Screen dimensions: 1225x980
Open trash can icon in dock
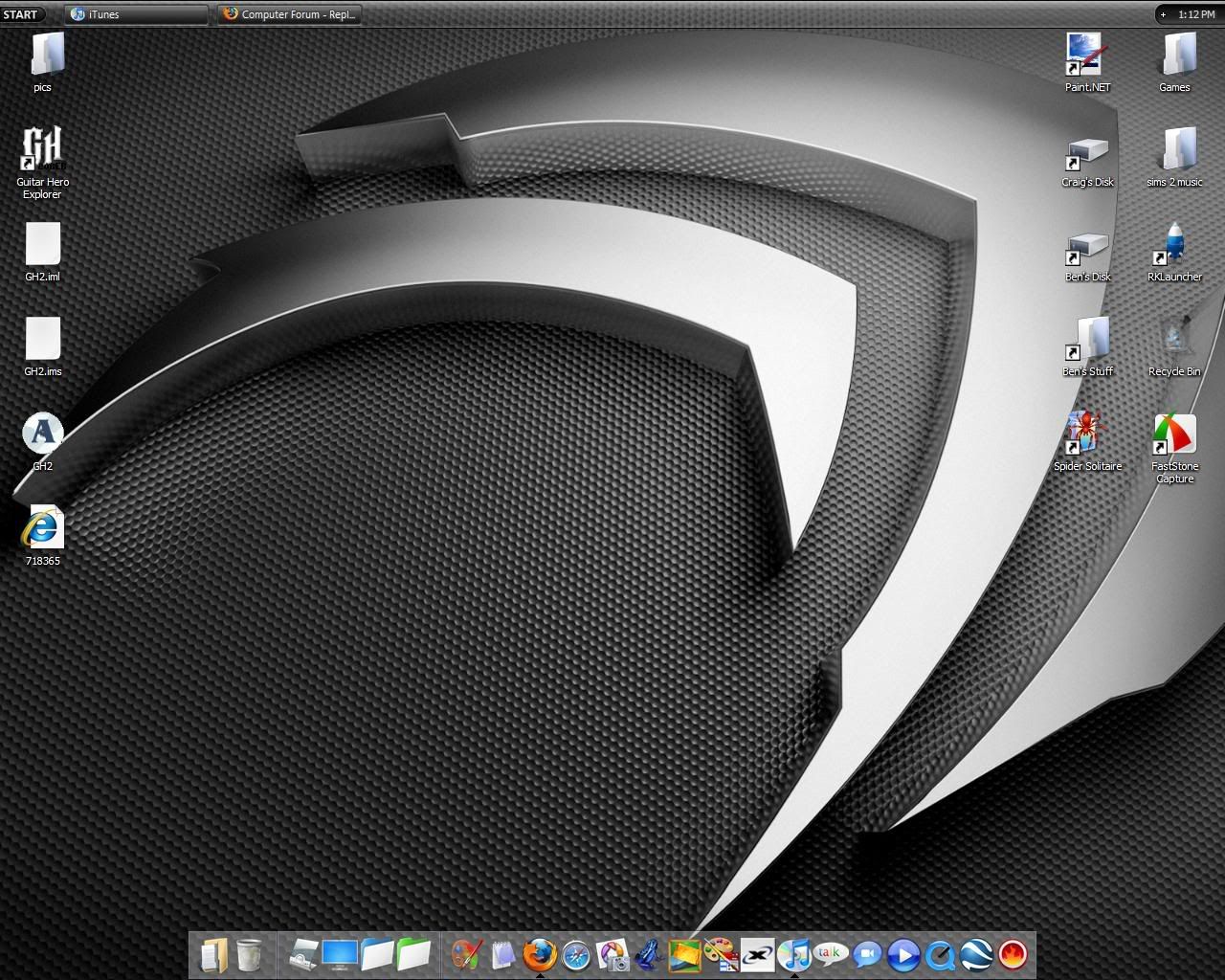[249, 955]
